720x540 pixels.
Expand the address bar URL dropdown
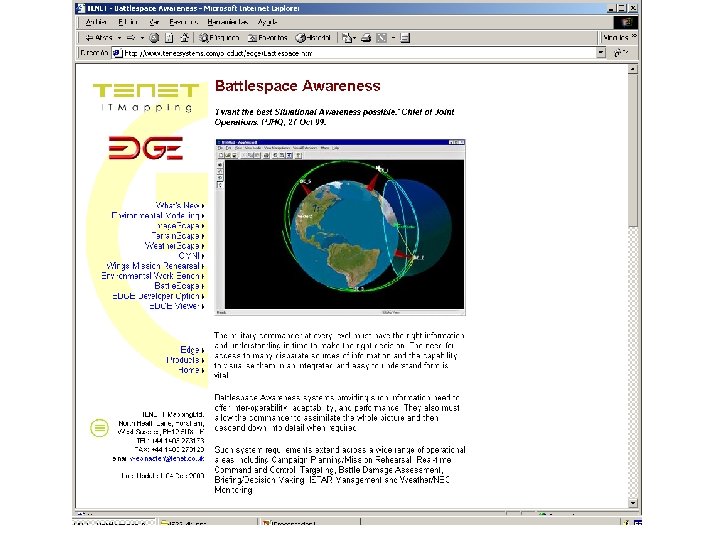(601, 53)
